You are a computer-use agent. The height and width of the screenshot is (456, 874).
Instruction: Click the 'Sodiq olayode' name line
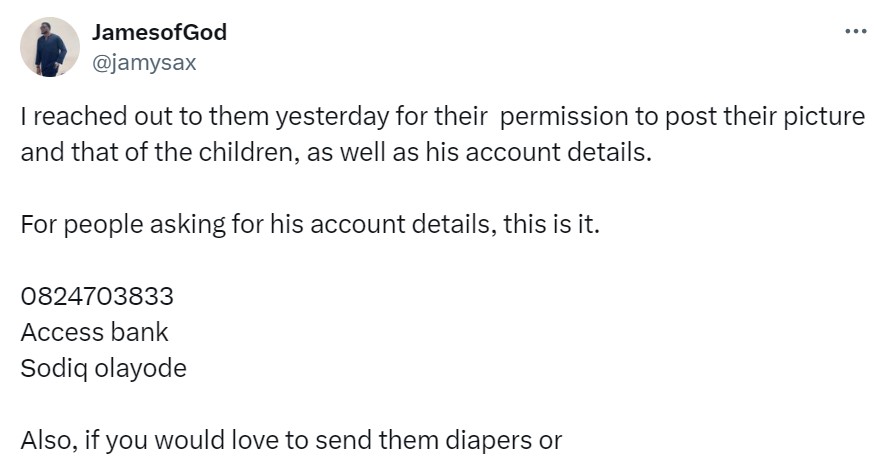[x=103, y=368]
